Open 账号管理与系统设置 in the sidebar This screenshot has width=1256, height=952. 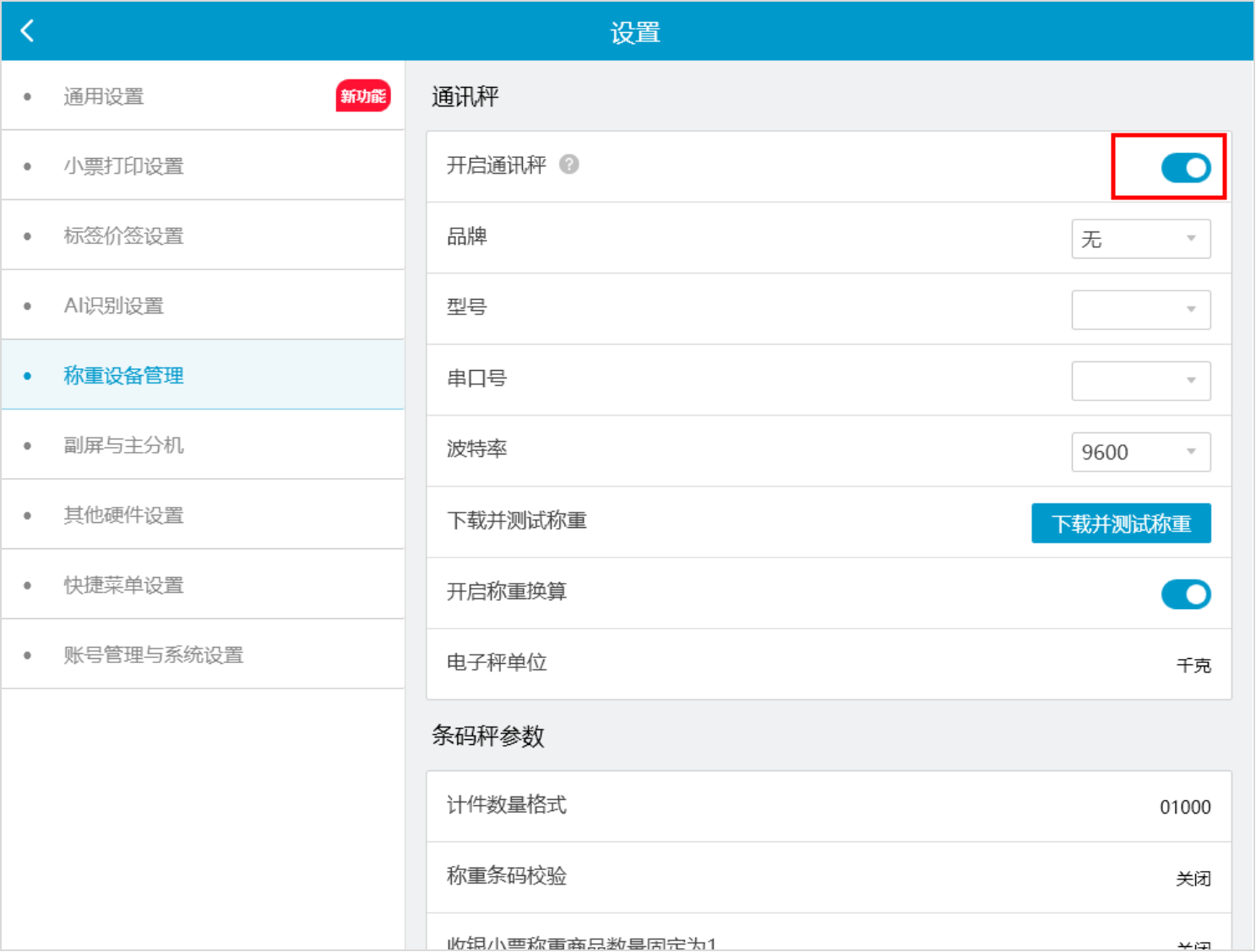pyautogui.click(x=203, y=655)
